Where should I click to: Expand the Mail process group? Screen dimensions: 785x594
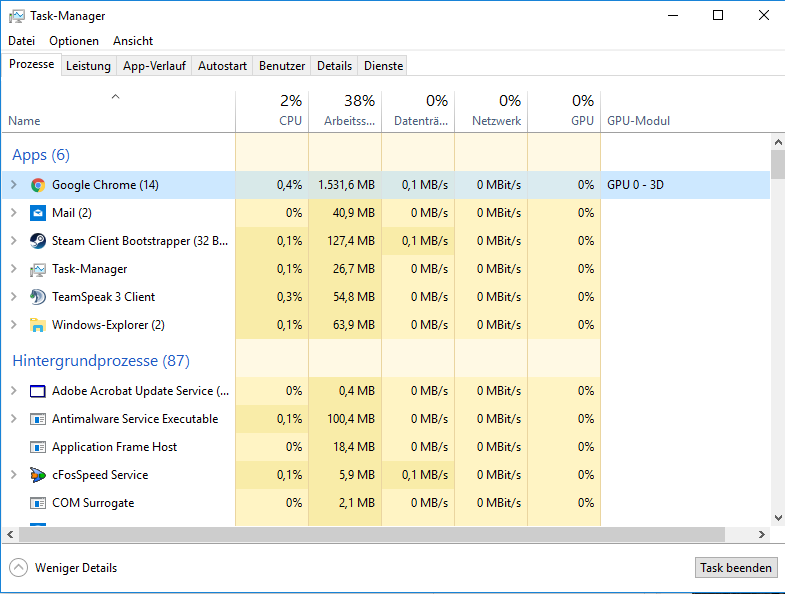(x=13, y=213)
